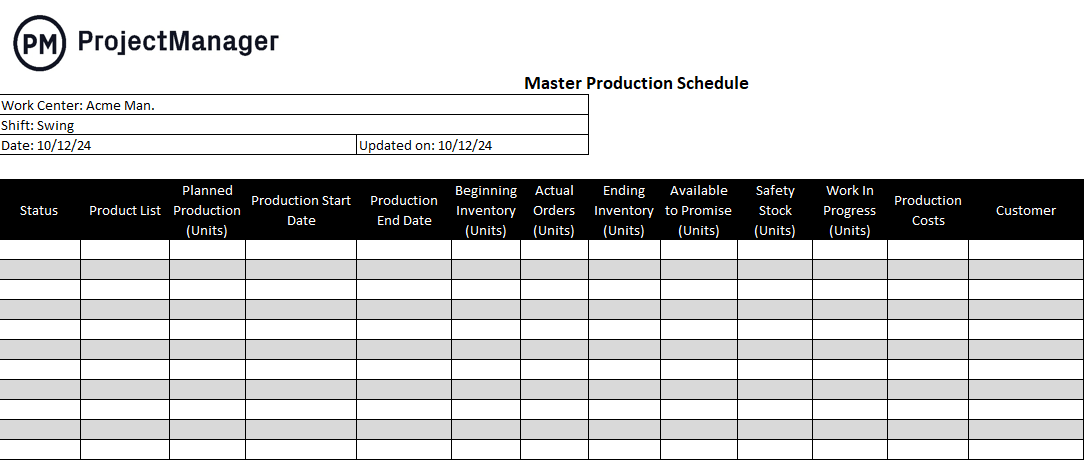Click the Planned Production (Units) header
The height and width of the screenshot is (460, 1084).
207,210
